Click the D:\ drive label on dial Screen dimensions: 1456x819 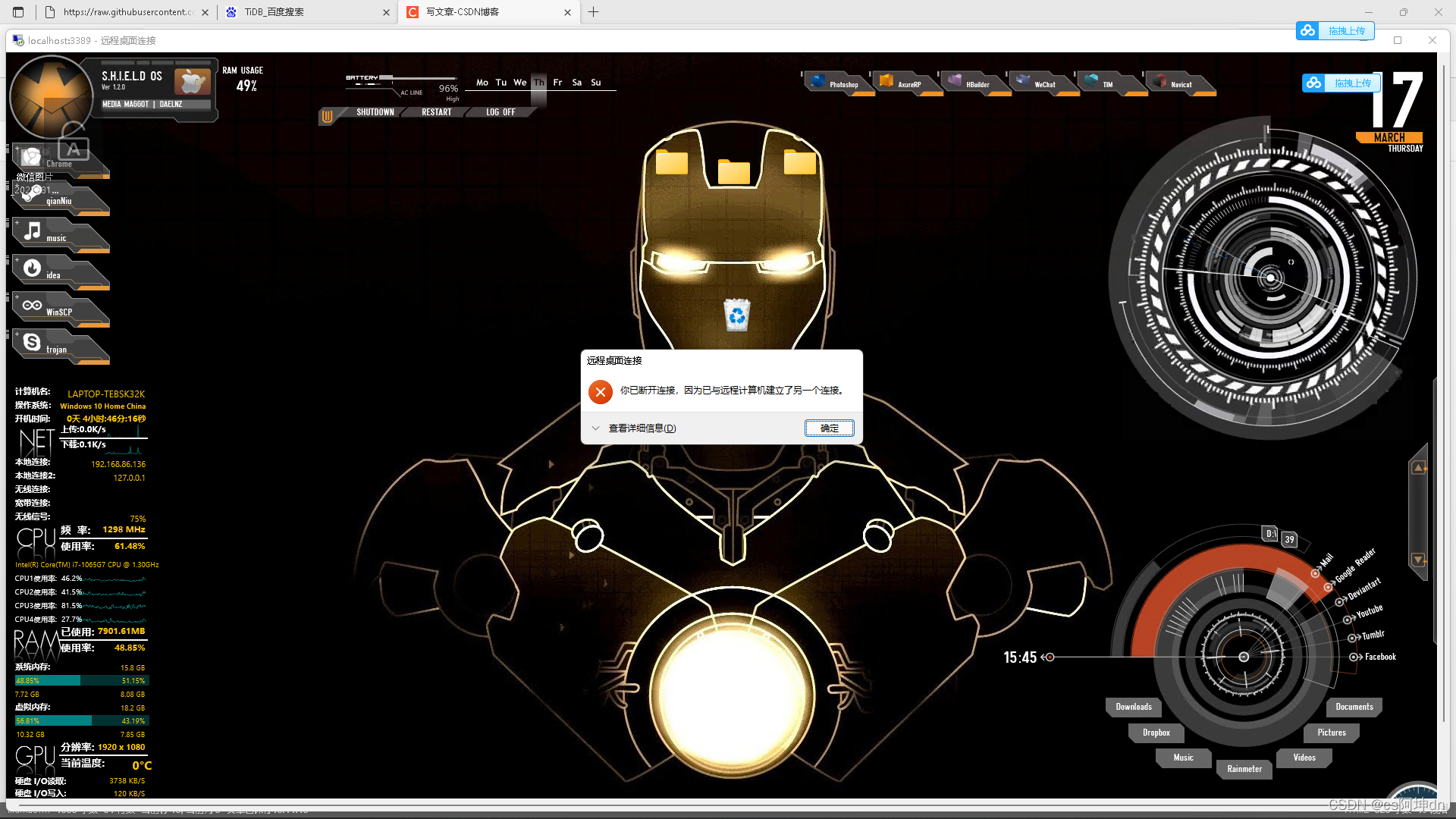(1271, 534)
